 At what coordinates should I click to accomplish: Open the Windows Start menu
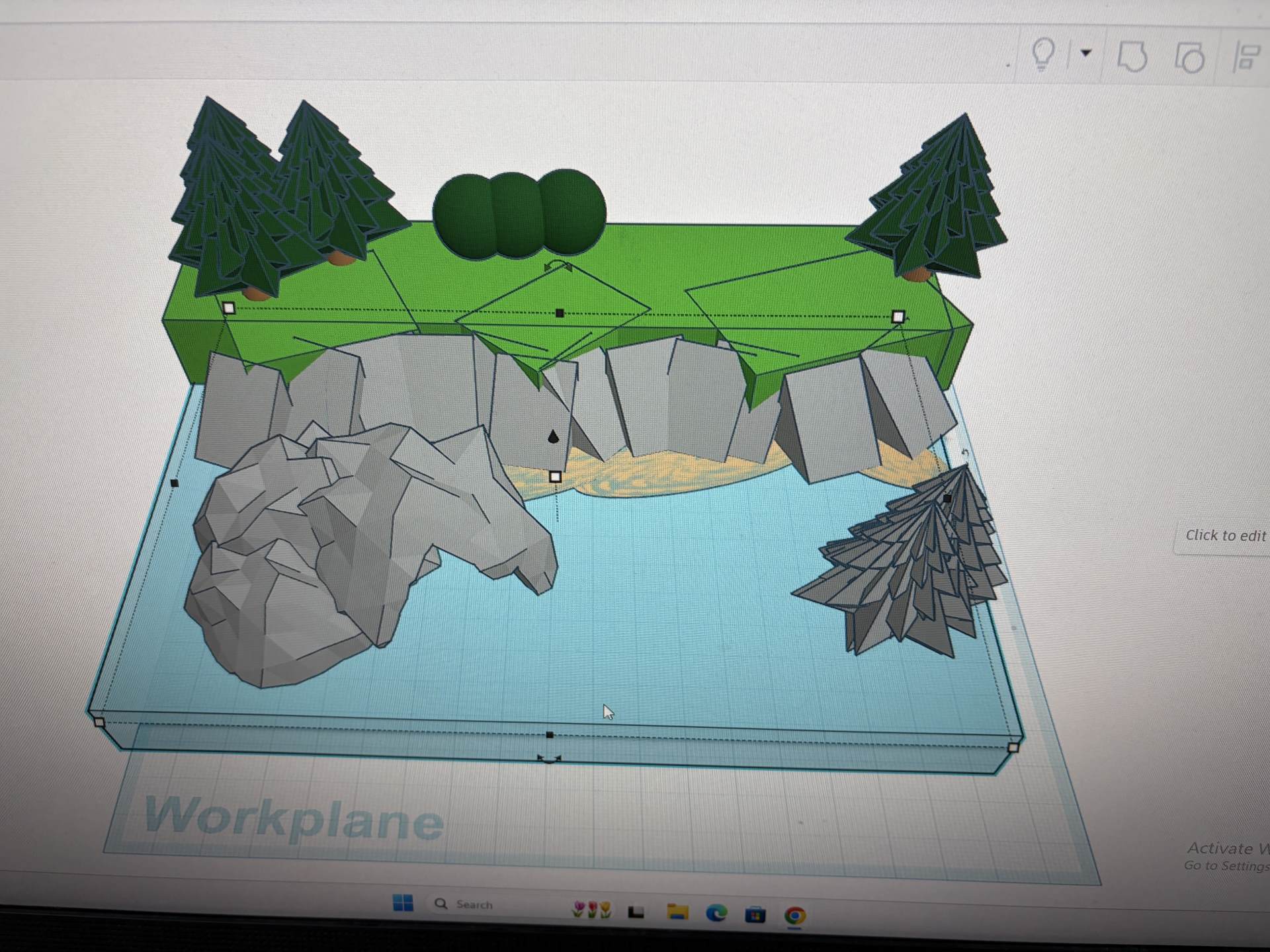[x=403, y=903]
